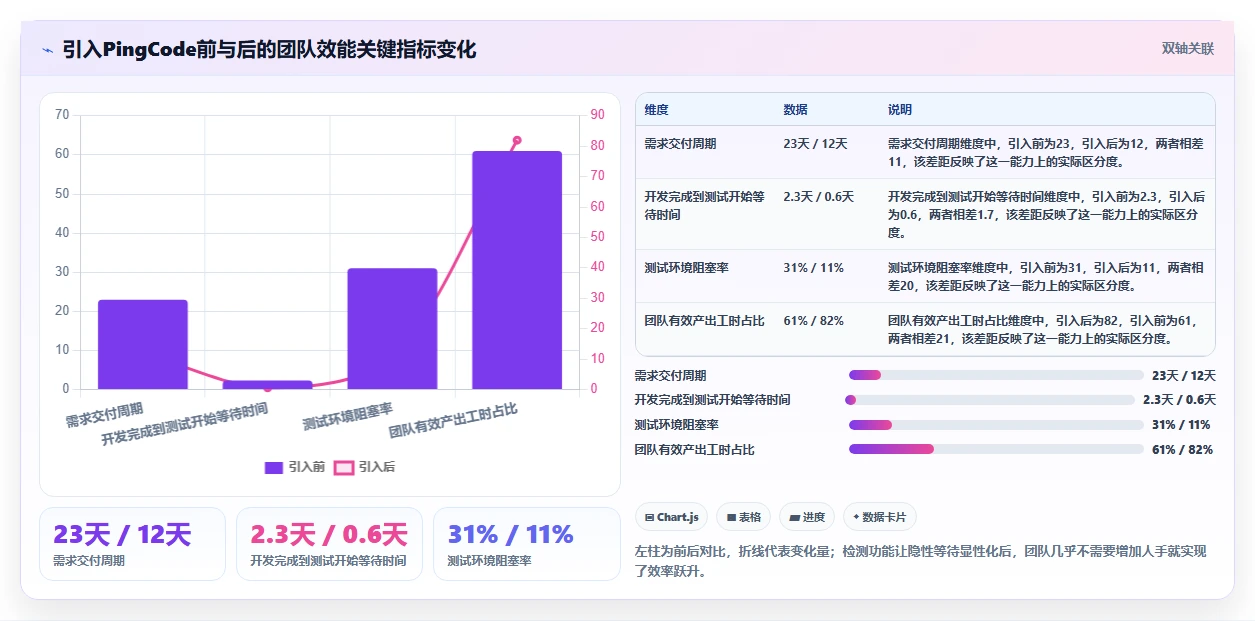Click the 团队有效产出工时占比 x-axis label
This screenshot has width=1255, height=621.
[x=453, y=421]
